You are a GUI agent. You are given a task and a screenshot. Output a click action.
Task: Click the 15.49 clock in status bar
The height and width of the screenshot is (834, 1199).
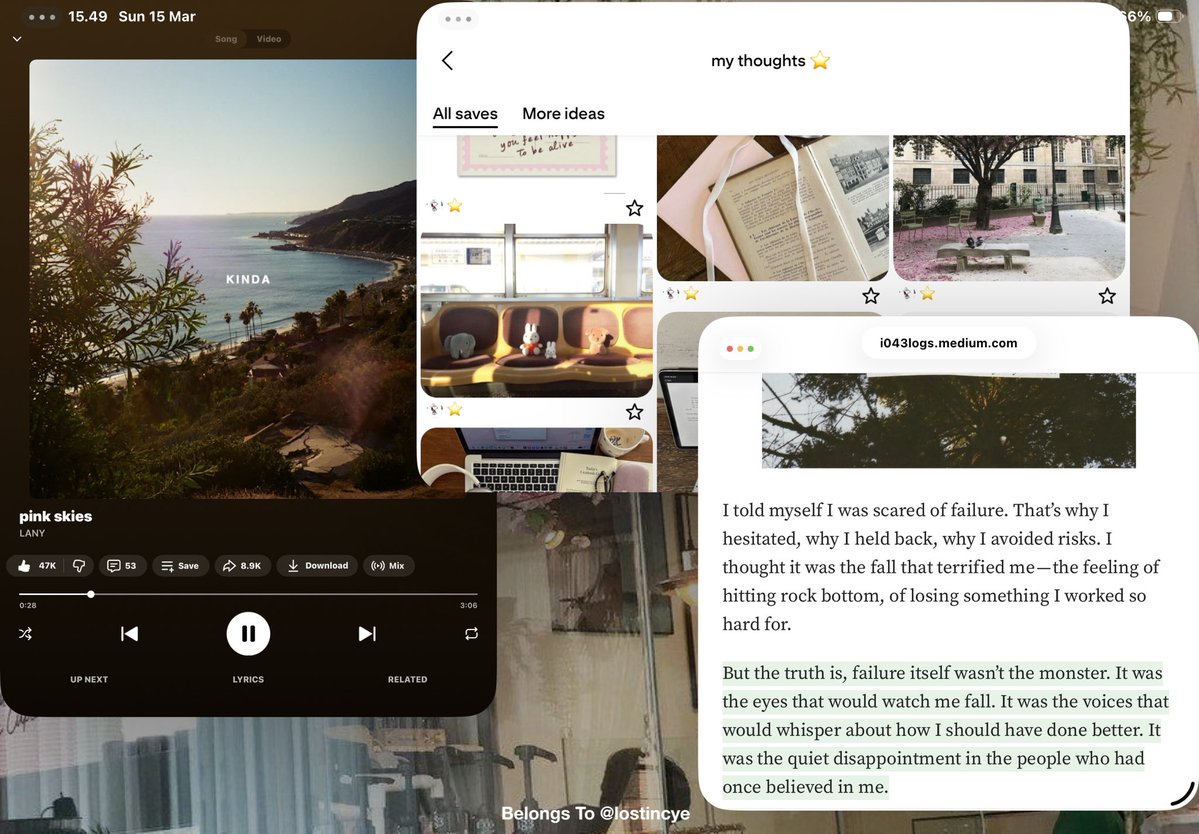[x=87, y=17]
